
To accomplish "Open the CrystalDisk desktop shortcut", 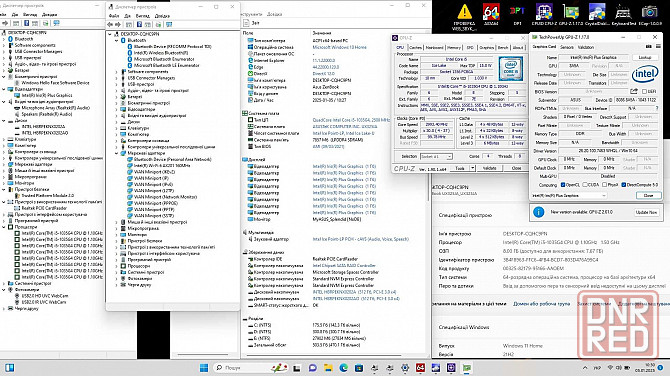I will [x=597, y=15].
